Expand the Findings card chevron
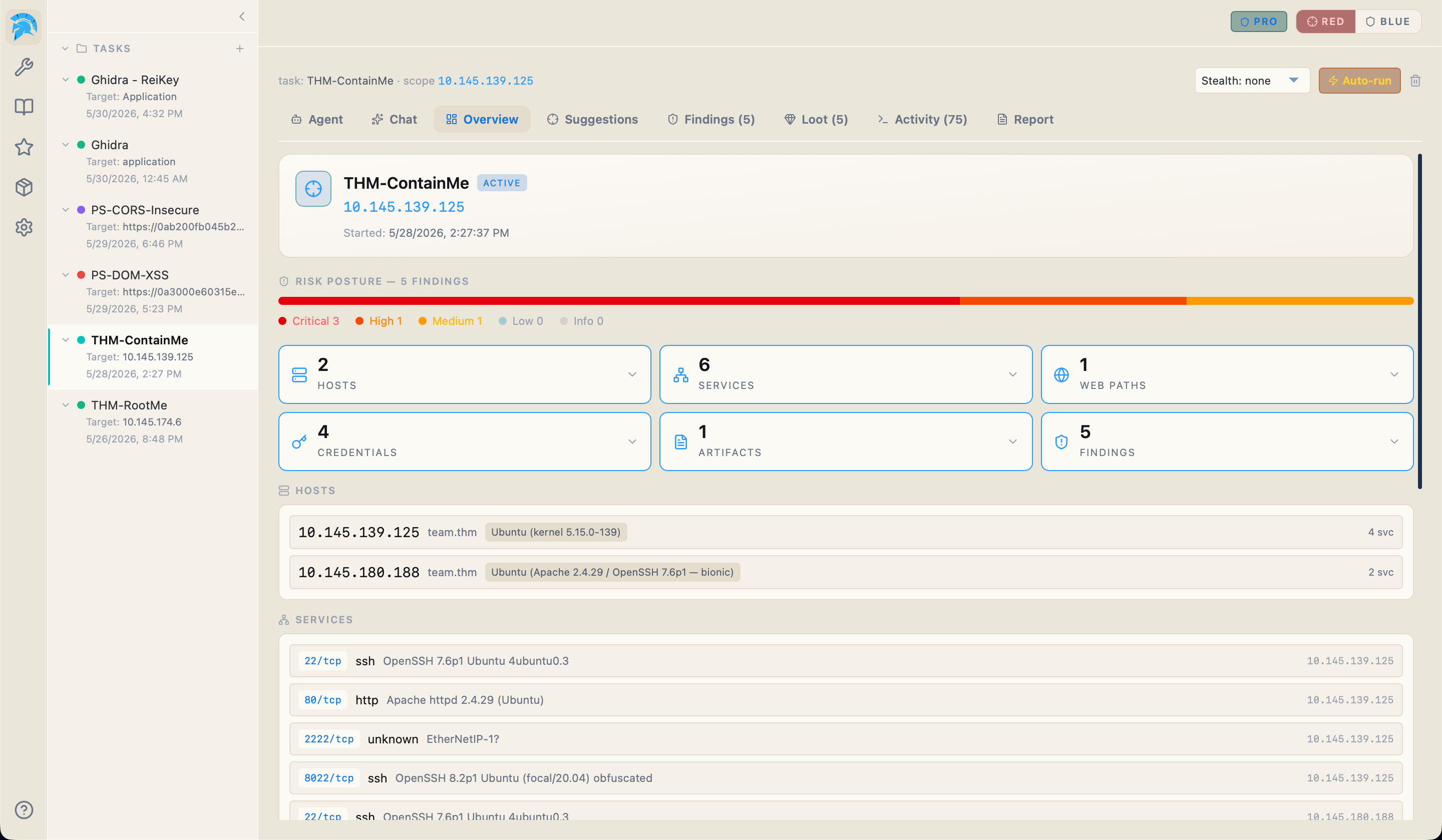The image size is (1442, 840). pos(1394,441)
